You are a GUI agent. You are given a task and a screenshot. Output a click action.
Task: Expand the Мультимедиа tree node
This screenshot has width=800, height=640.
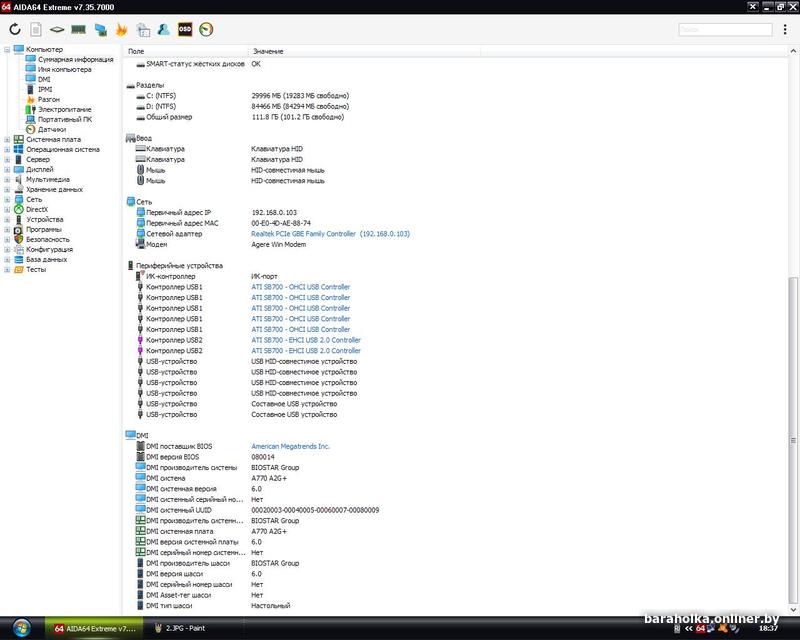[x=7, y=180]
